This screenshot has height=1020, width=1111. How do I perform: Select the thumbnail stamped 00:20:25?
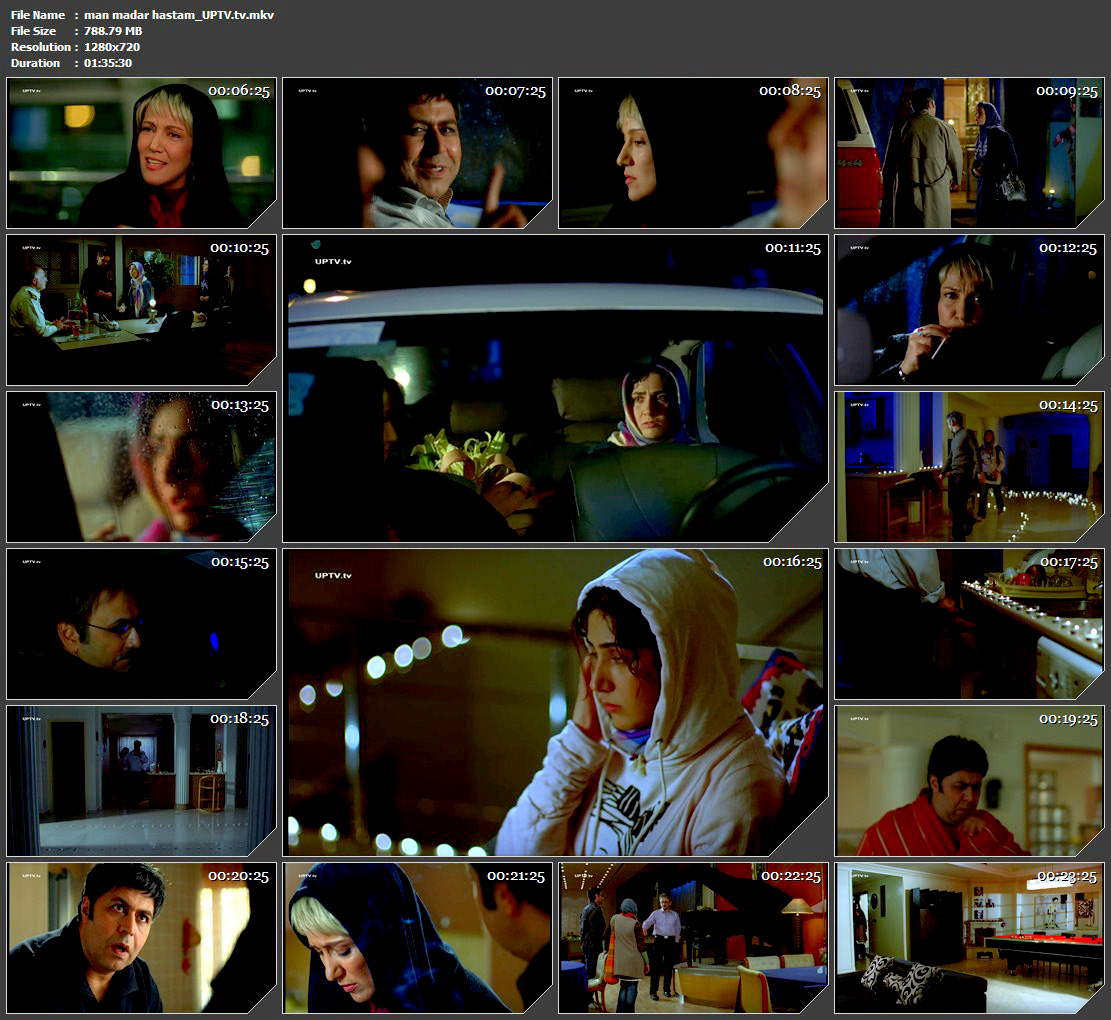click(142, 938)
